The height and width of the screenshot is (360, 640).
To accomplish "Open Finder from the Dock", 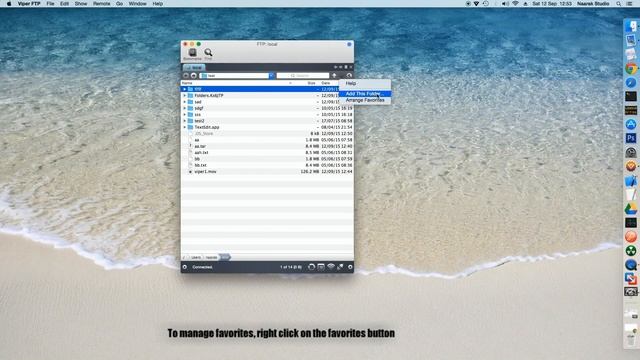I will coord(631,26).
